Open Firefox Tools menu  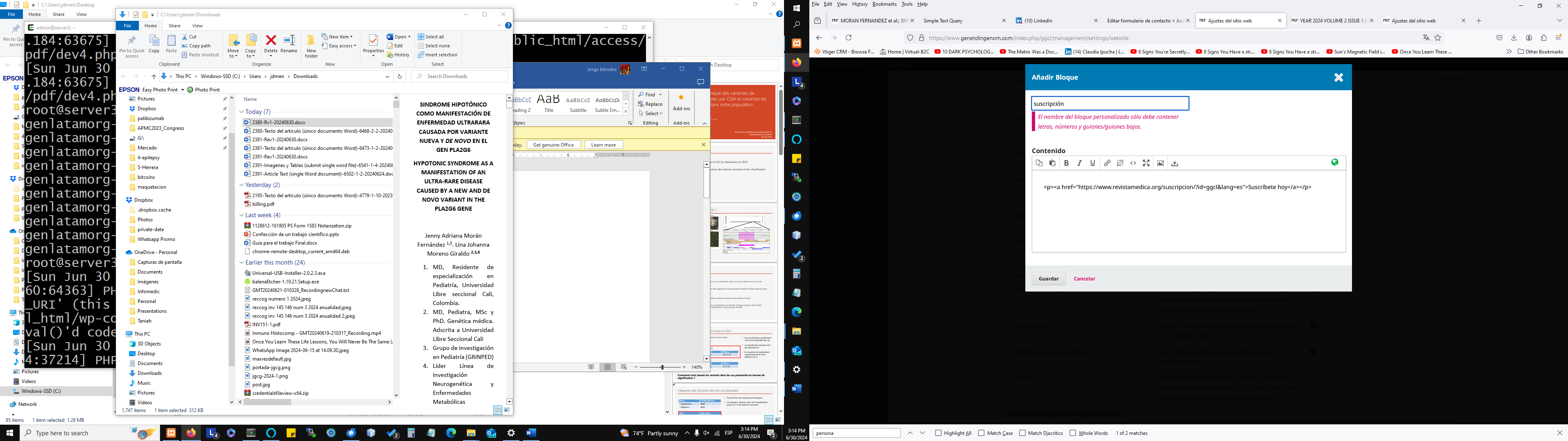[x=906, y=4]
